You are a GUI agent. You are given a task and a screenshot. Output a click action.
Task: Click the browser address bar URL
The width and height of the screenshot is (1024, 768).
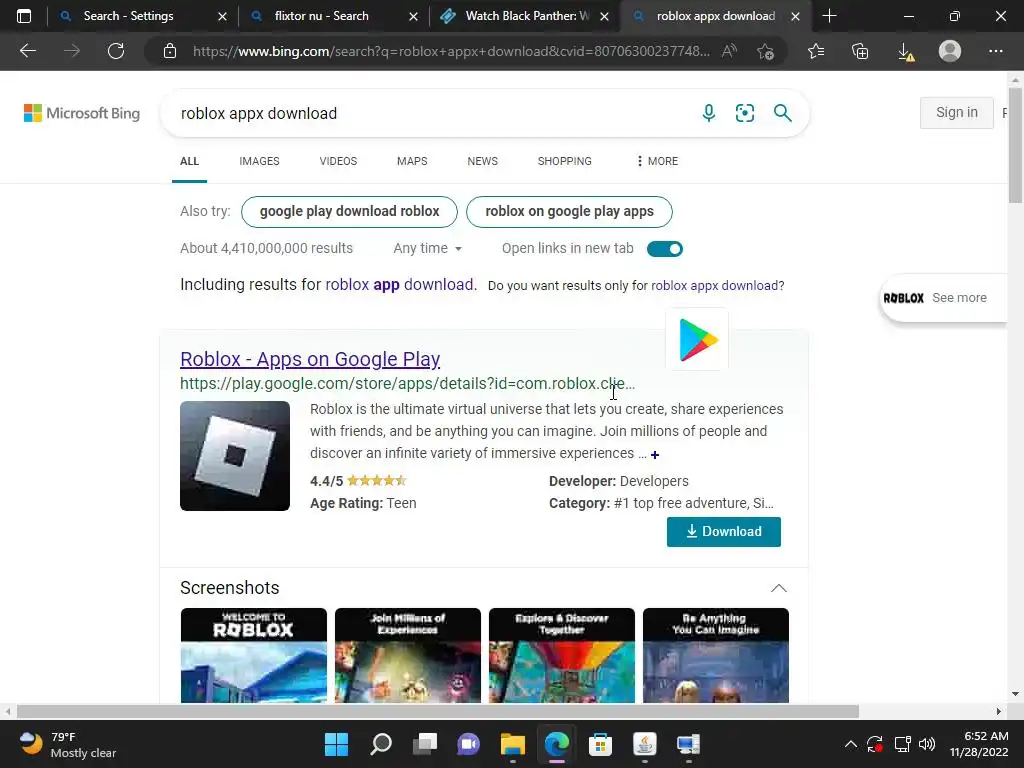[451, 51]
